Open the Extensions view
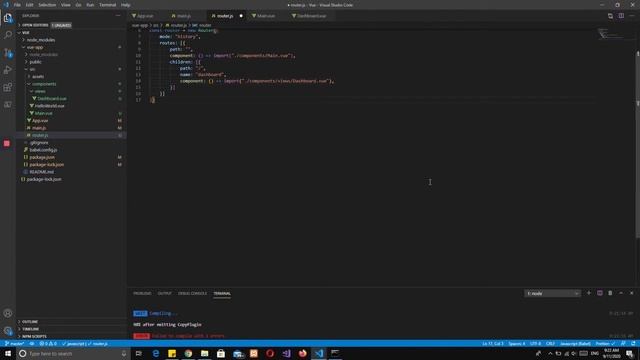The image size is (640, 360). [8, 87]
